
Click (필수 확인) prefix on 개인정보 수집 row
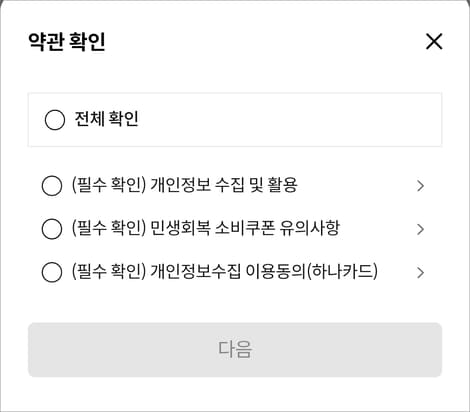tap(109, 185)
